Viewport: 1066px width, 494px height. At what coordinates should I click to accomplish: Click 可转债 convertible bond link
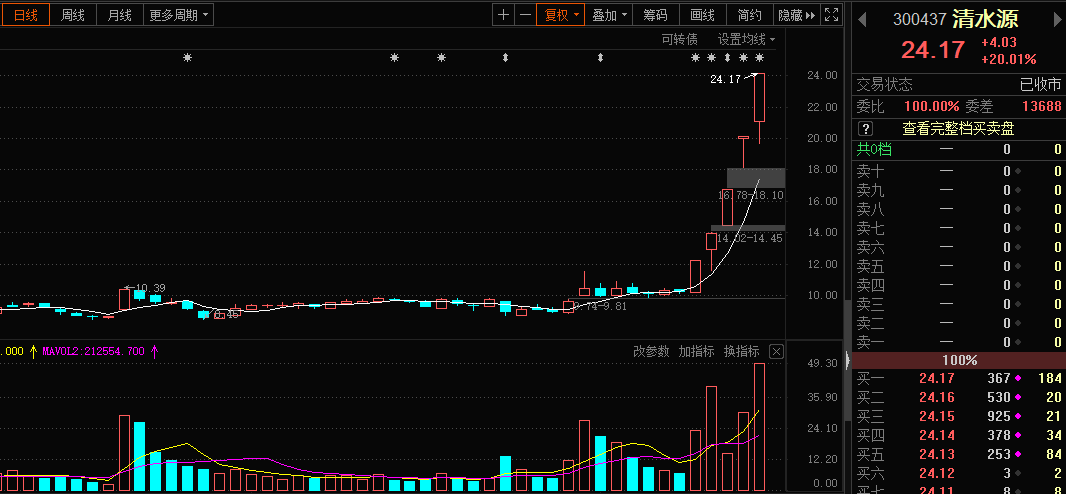(680, 39)
